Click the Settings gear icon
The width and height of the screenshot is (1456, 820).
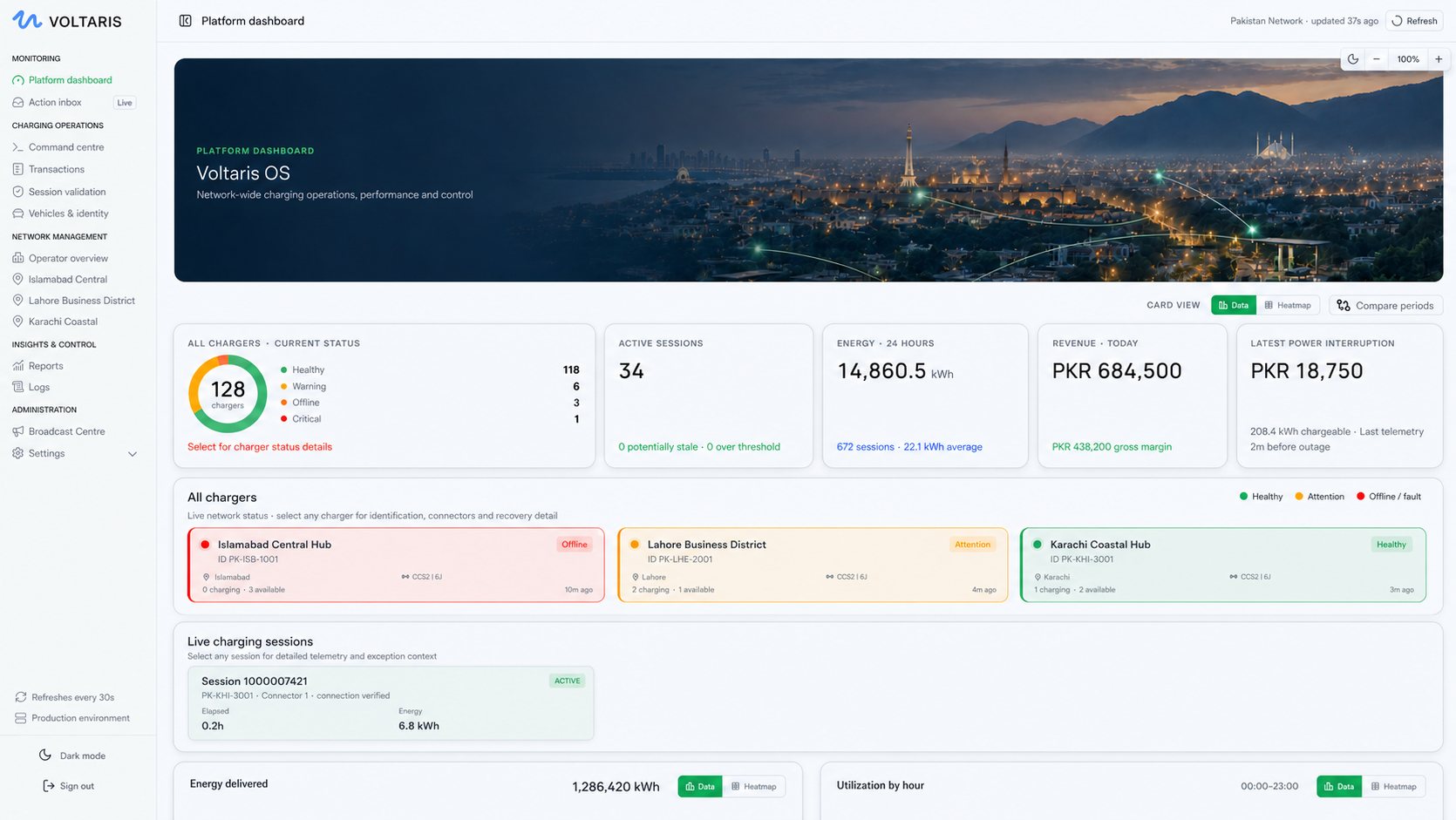point(18,453)
